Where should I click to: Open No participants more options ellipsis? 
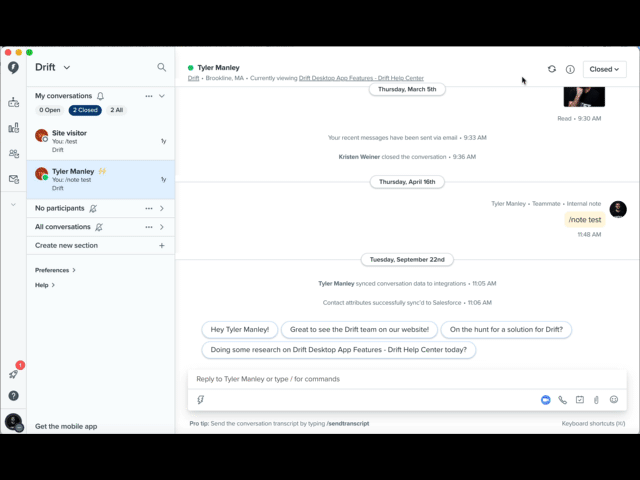[149, 209]
